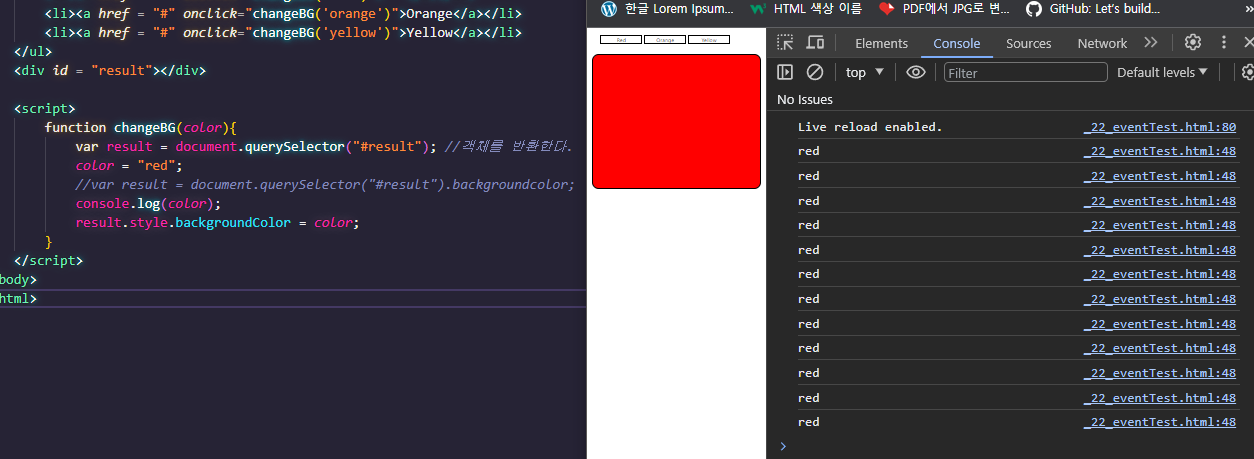
Task: Switch to the Sources tab
Action: [x=1028, y=43]
